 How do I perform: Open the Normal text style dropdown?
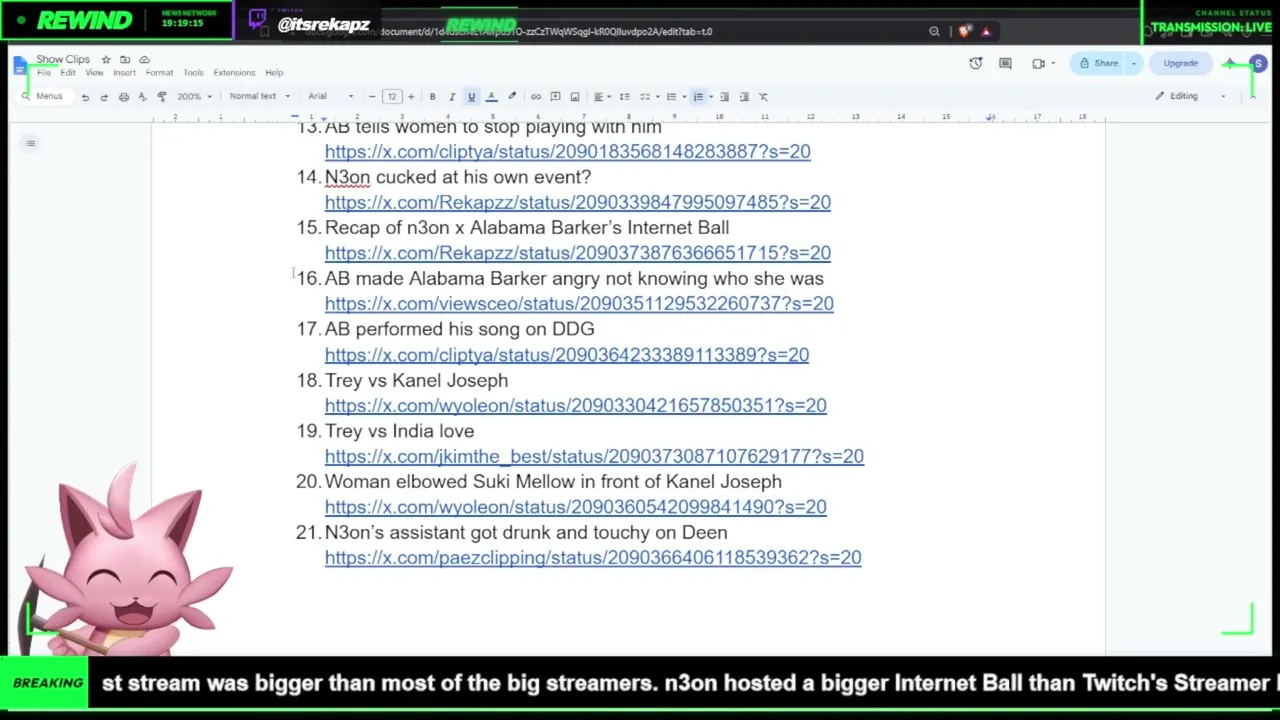(x=259, y=97)
